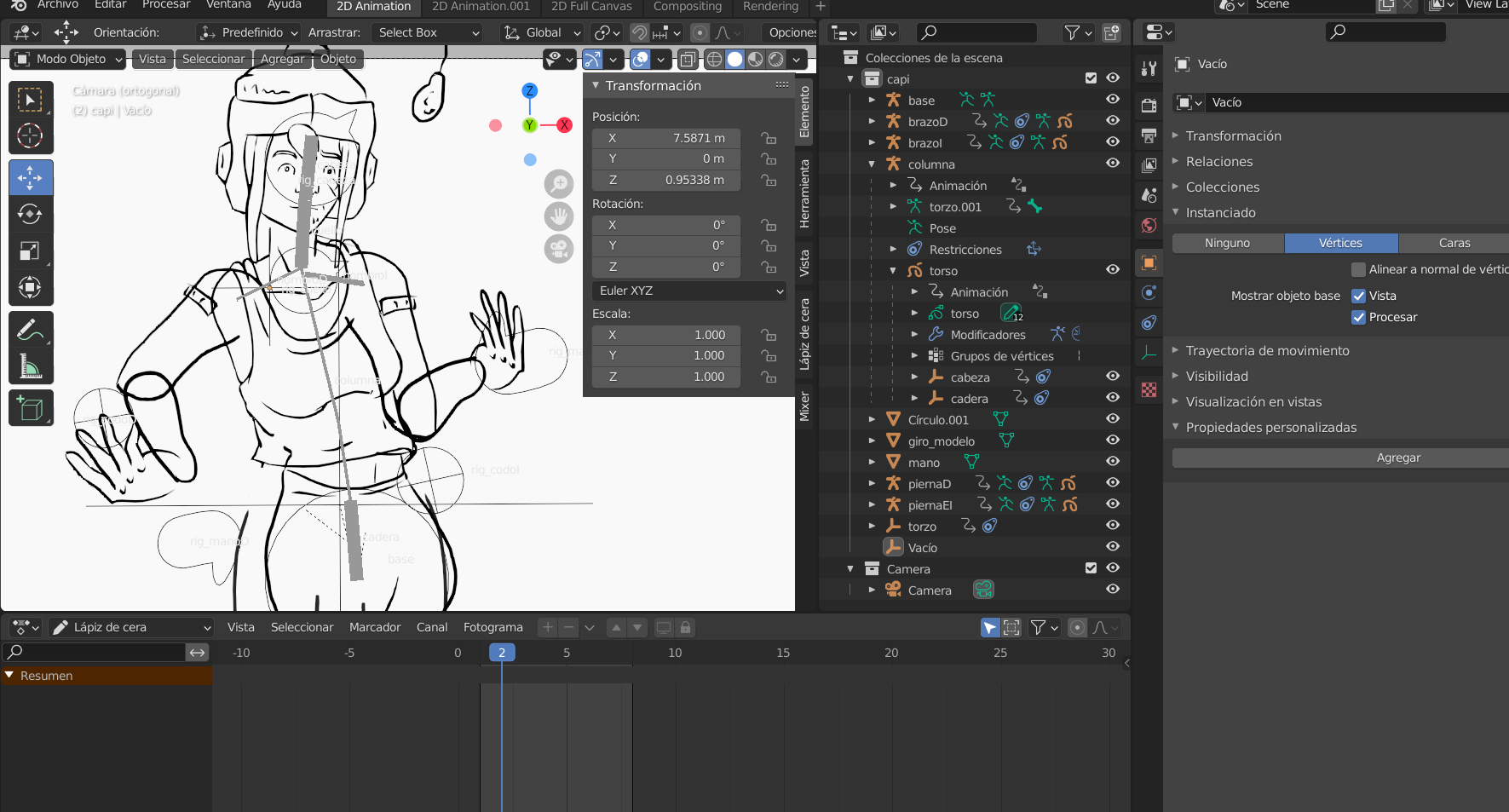Viewport: 1509px width, 812px height.
Task: Toggle visibility of the base armature
Action: (1113, 100)
